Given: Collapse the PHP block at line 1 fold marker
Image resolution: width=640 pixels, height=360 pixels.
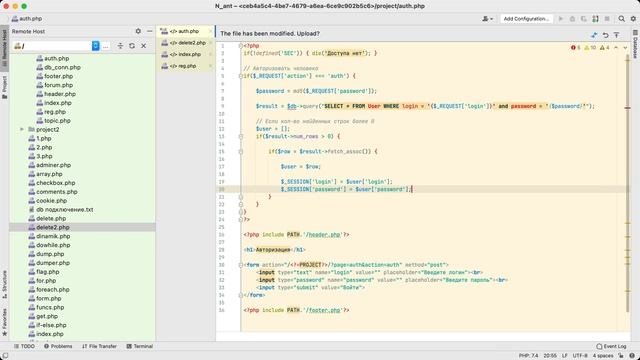Looking at the screenshot, I should point(241,46).
